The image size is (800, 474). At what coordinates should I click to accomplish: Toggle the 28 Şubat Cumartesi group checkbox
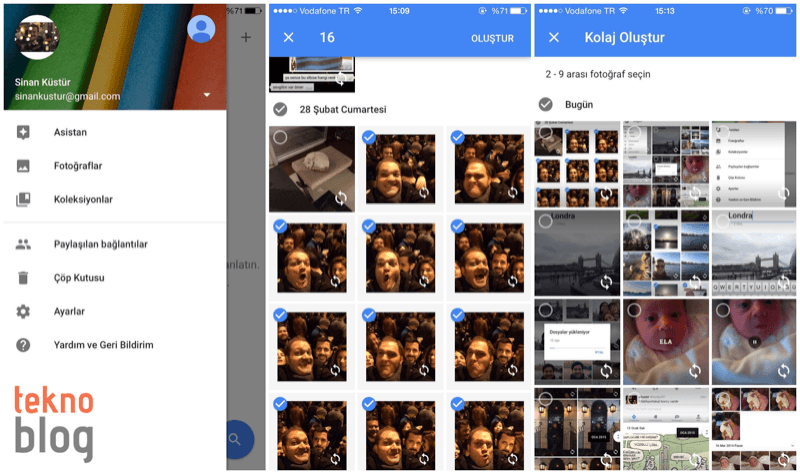click(x=280, y=109)
